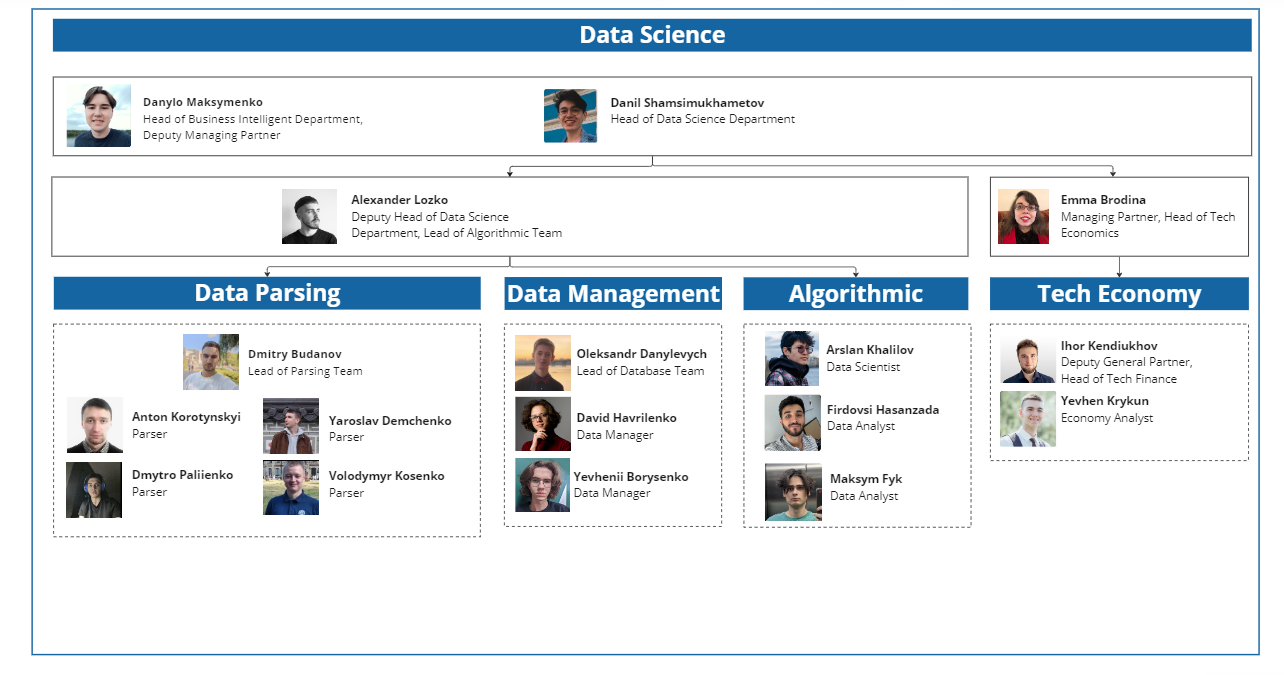Click Ihor Kendiukhov's profile photo

tap(1028, 361)
